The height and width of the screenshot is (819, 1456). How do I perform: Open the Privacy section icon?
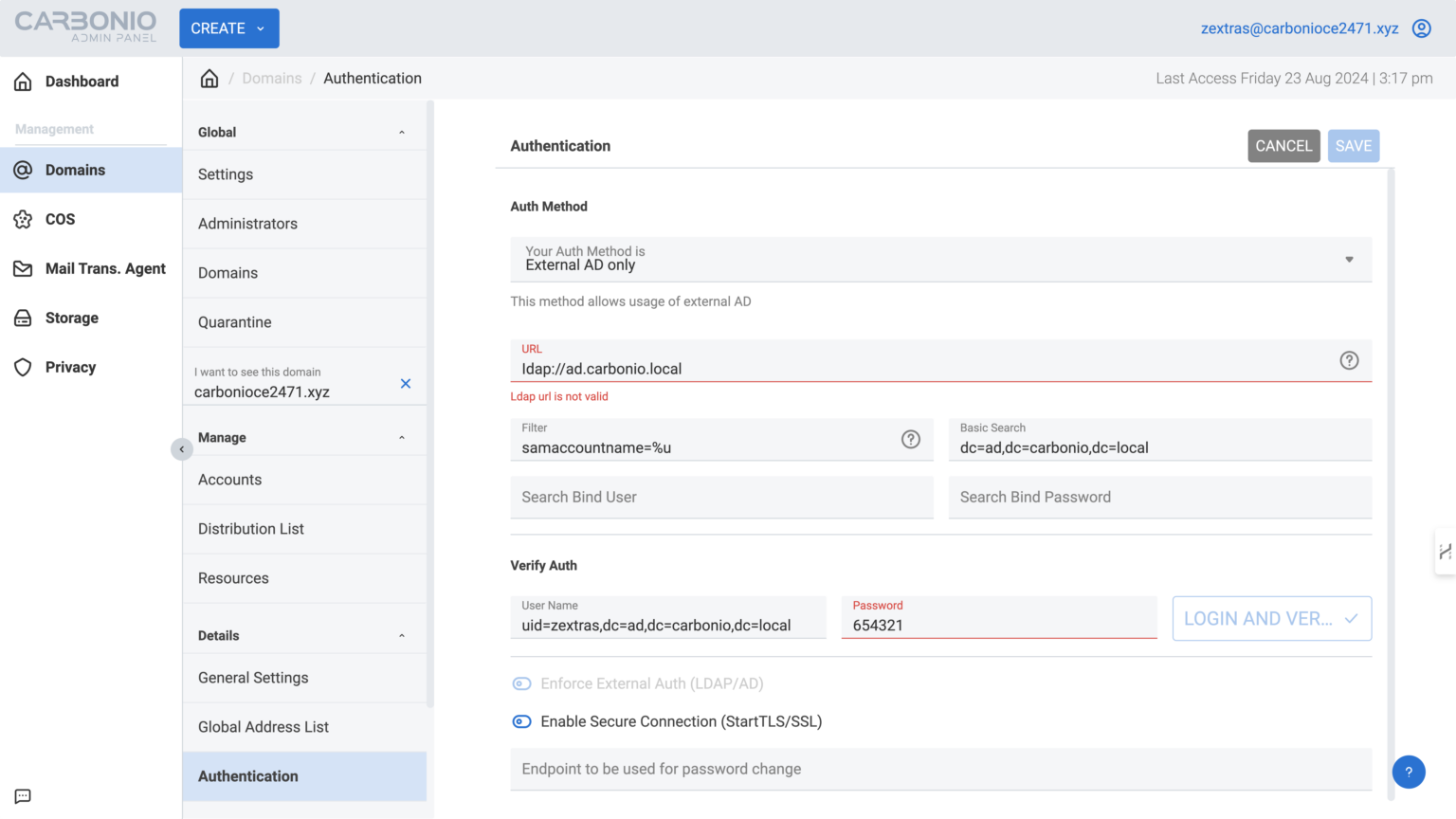(24, 367)
